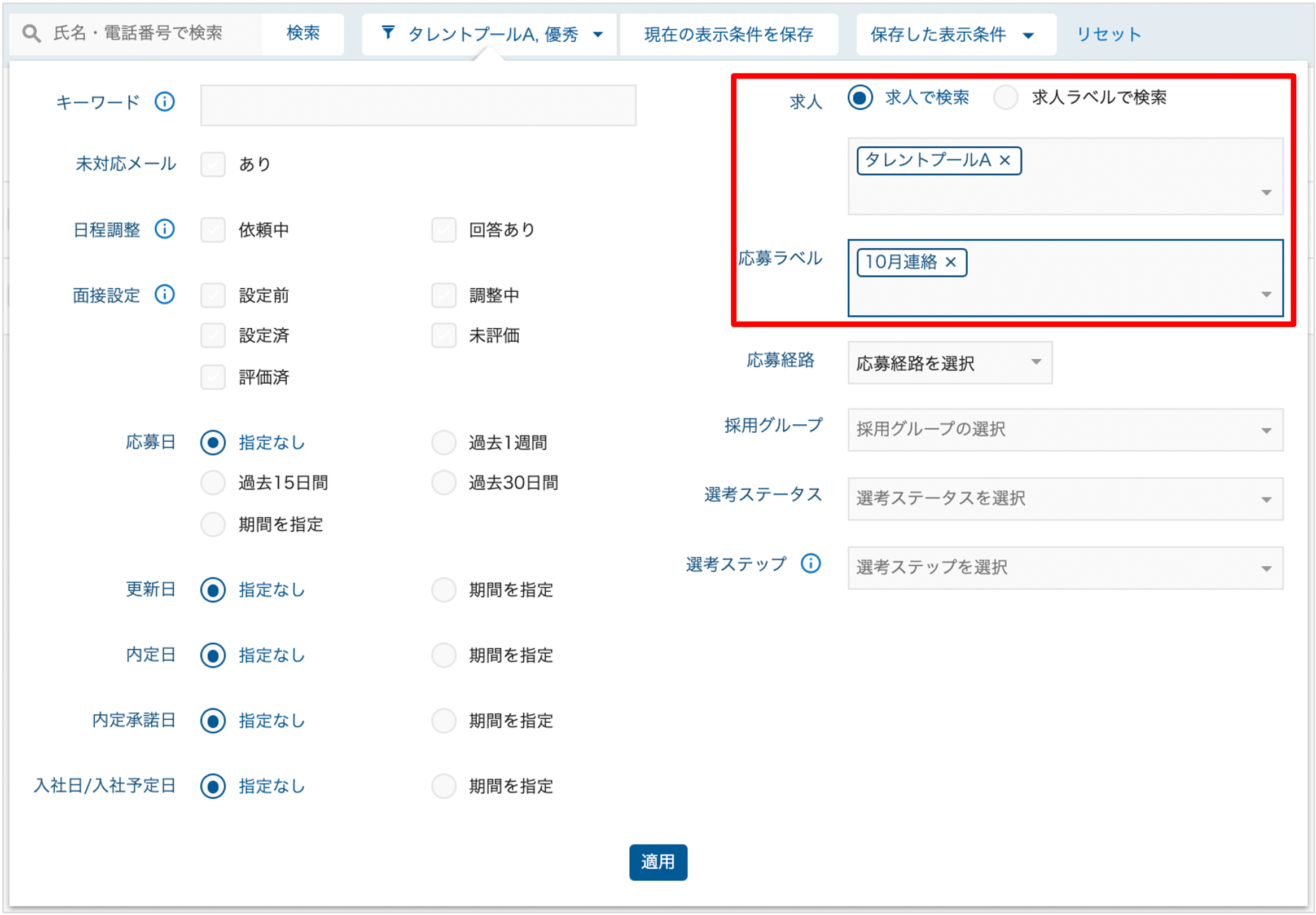Click into the キーワード text field
The image size is (1316, 915).
tap(418, 105)
